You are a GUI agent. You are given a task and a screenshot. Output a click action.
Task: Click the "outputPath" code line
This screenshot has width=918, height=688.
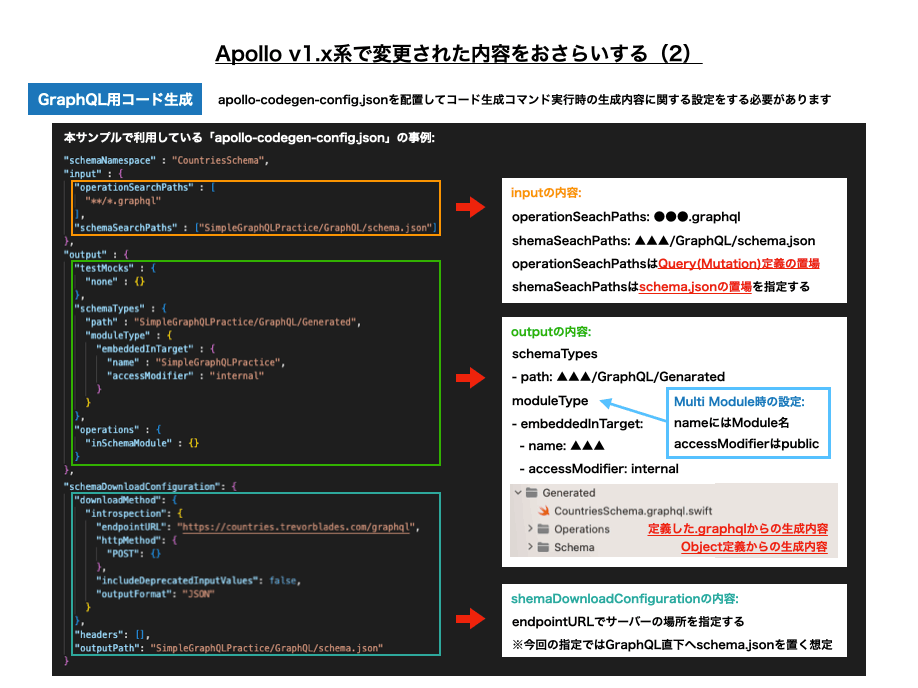[x=228, y=648]
